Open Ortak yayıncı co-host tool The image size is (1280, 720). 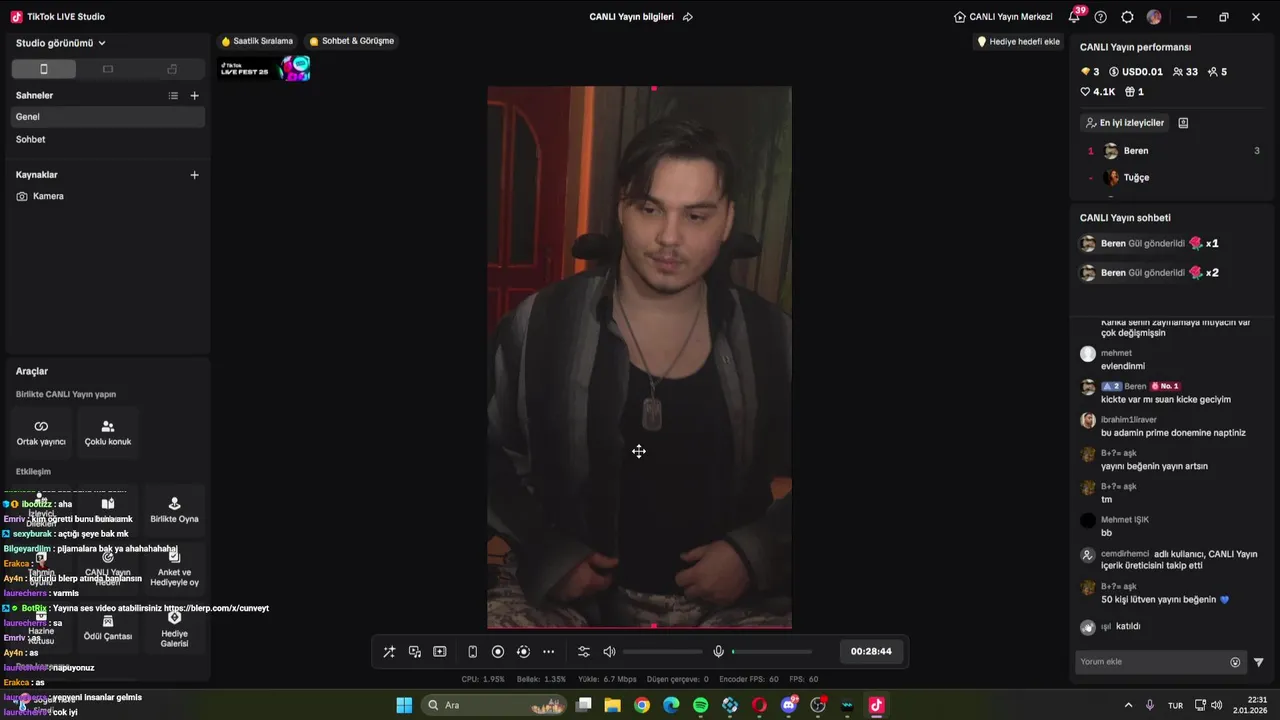pyautogui.click(x=41, y=433)
